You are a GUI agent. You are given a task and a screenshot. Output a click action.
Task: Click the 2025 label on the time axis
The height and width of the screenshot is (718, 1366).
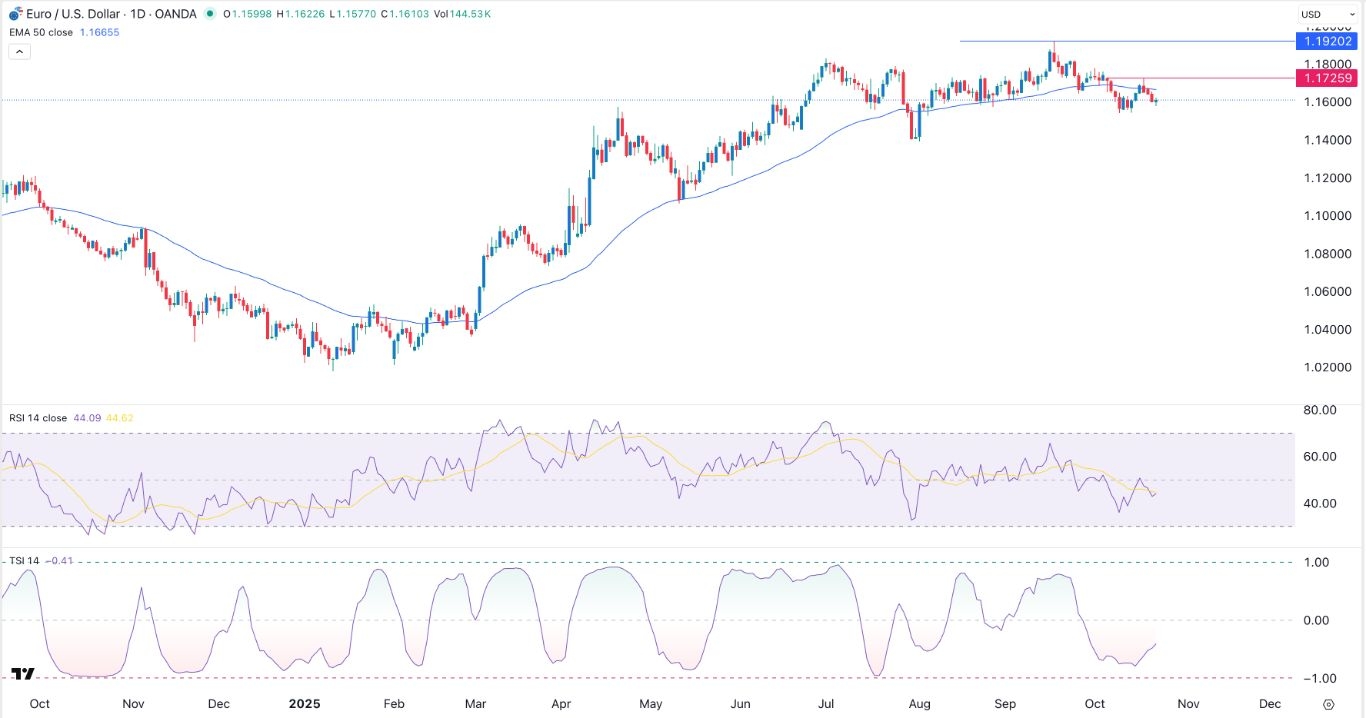click(x=304, y=704)
